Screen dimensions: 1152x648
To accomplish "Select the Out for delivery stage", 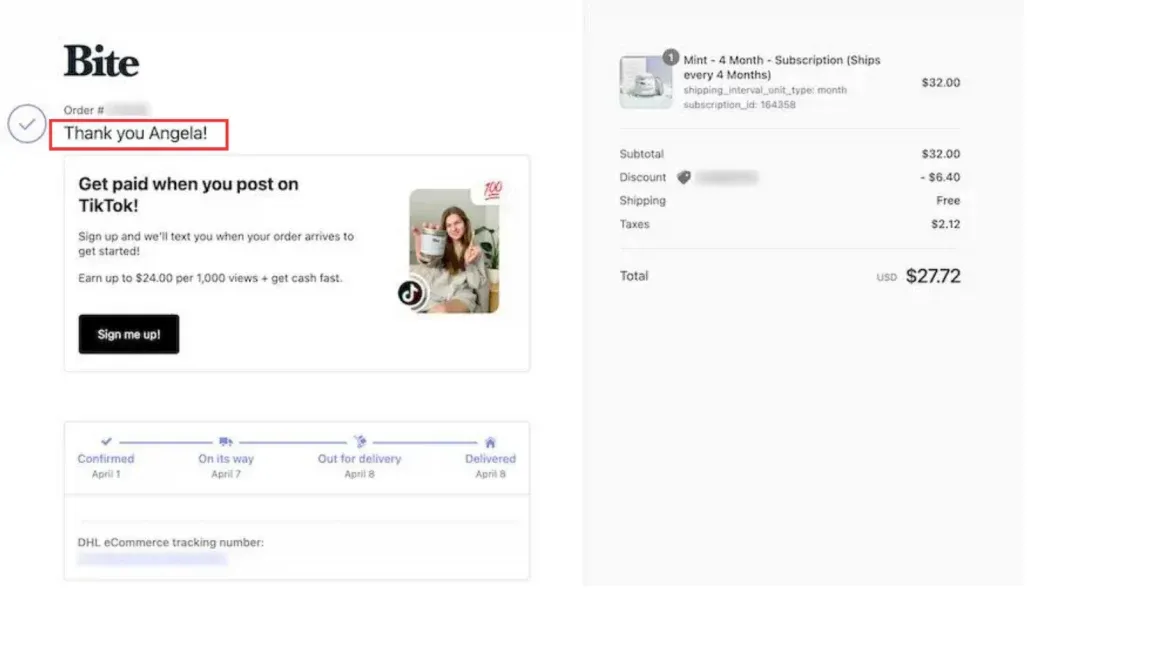I will click(358, 458).
